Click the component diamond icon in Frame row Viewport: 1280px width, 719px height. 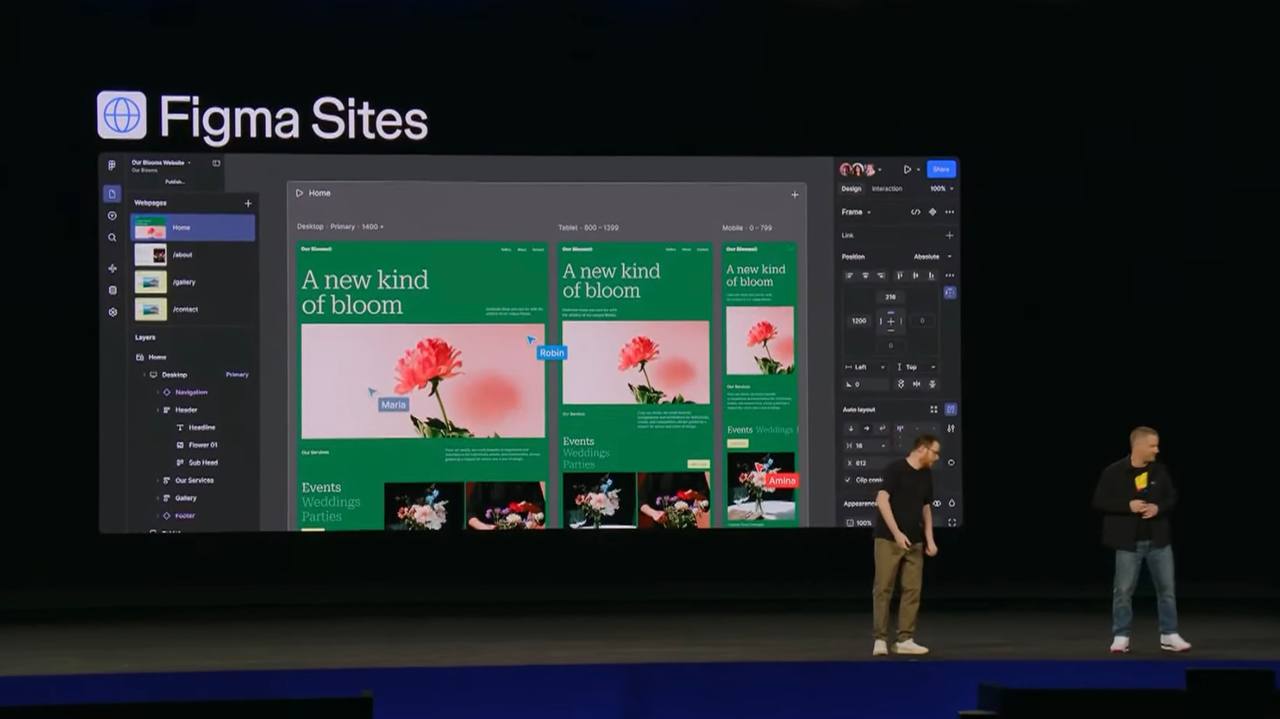[932, 212]
